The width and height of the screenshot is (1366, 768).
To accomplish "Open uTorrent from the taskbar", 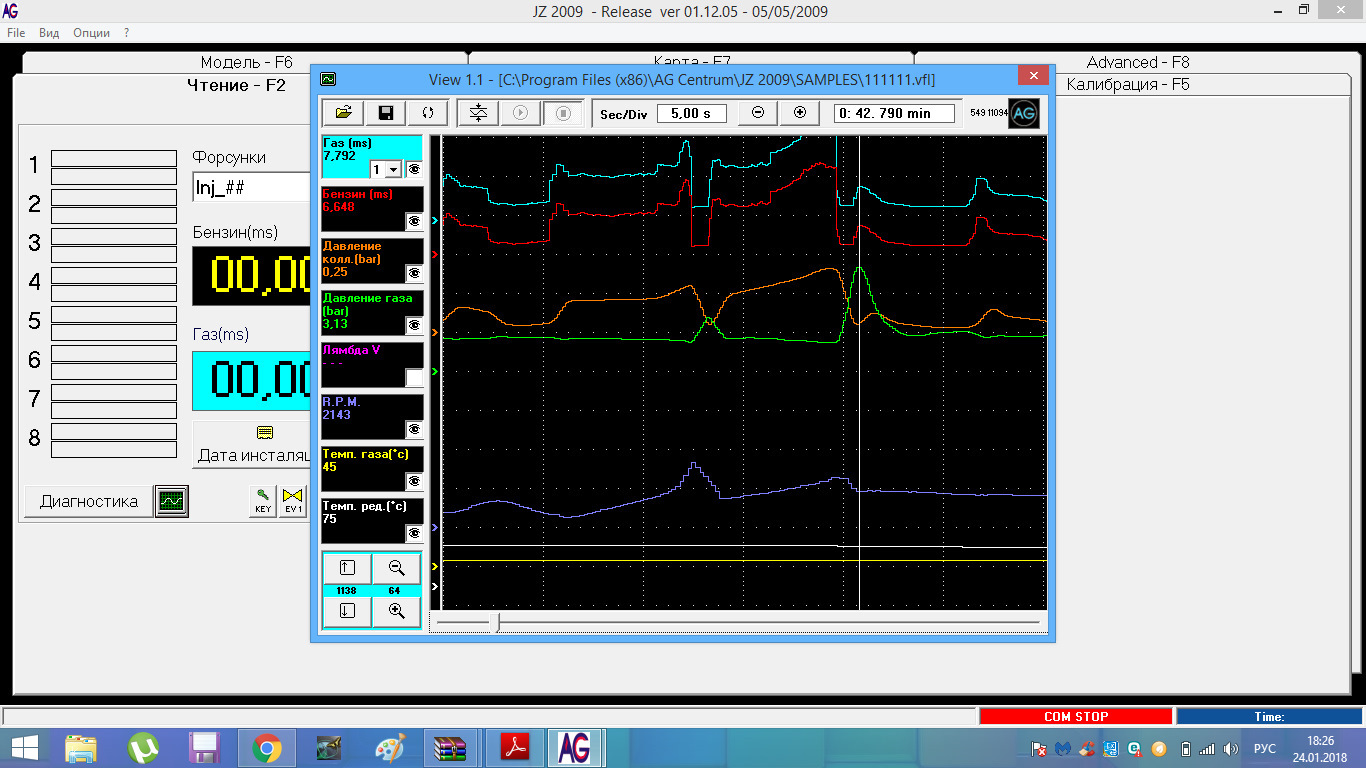I will 144,748.
